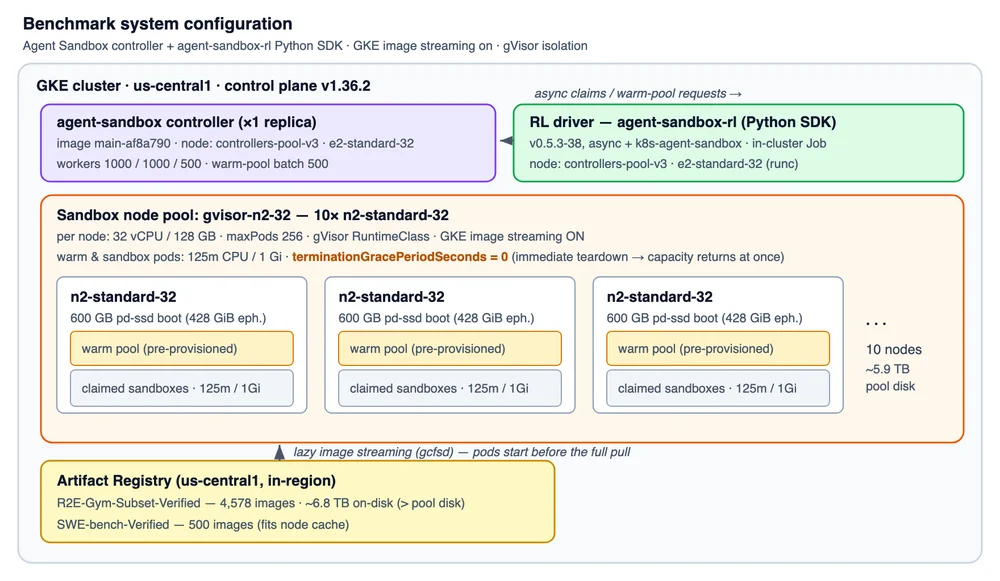Screen dimensions: 1000x581
Task: Select the subtitle mentioning gVisor isolation
Action: 305,46
